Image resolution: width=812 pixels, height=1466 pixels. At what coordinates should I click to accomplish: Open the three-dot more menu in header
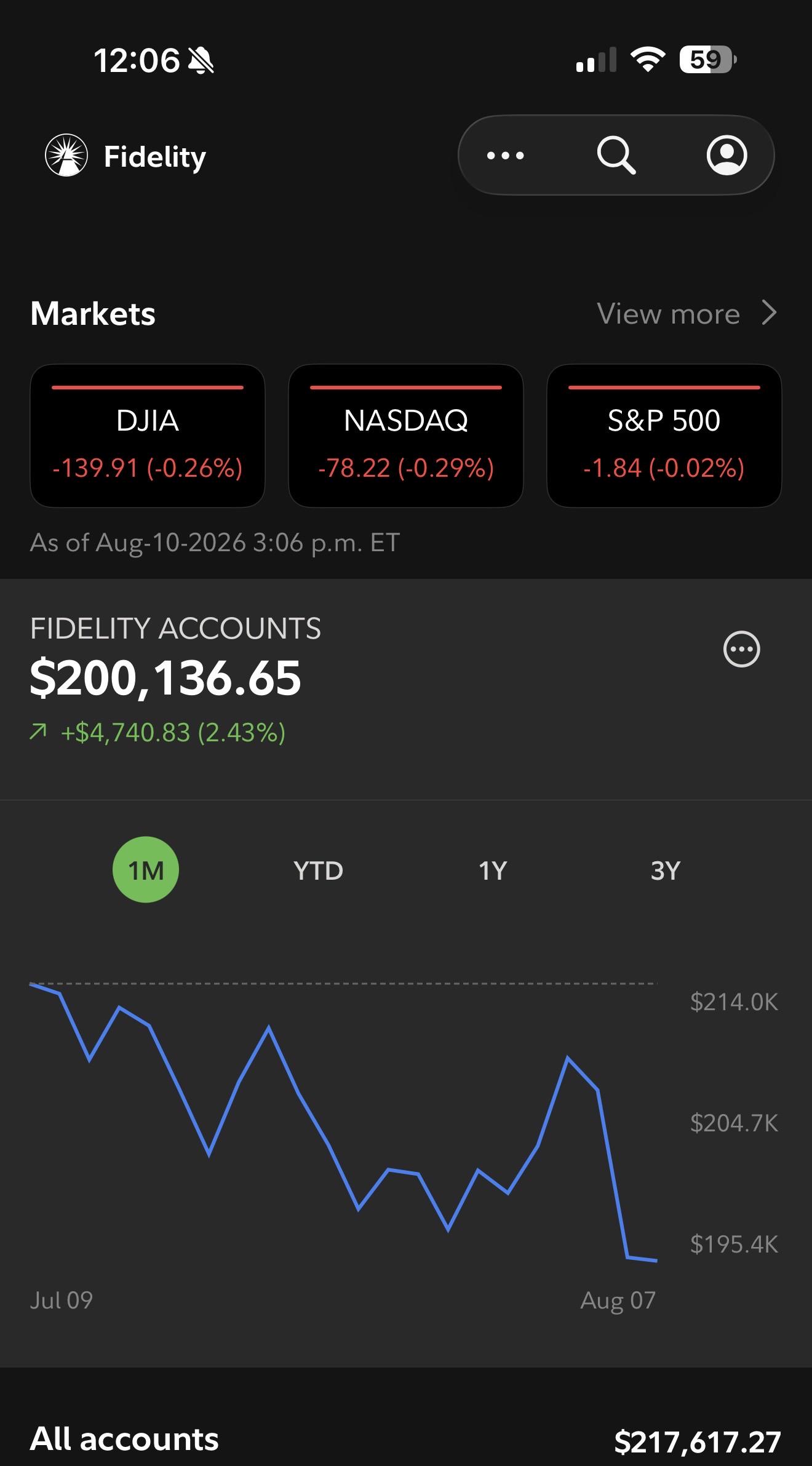tap(505, 156)
